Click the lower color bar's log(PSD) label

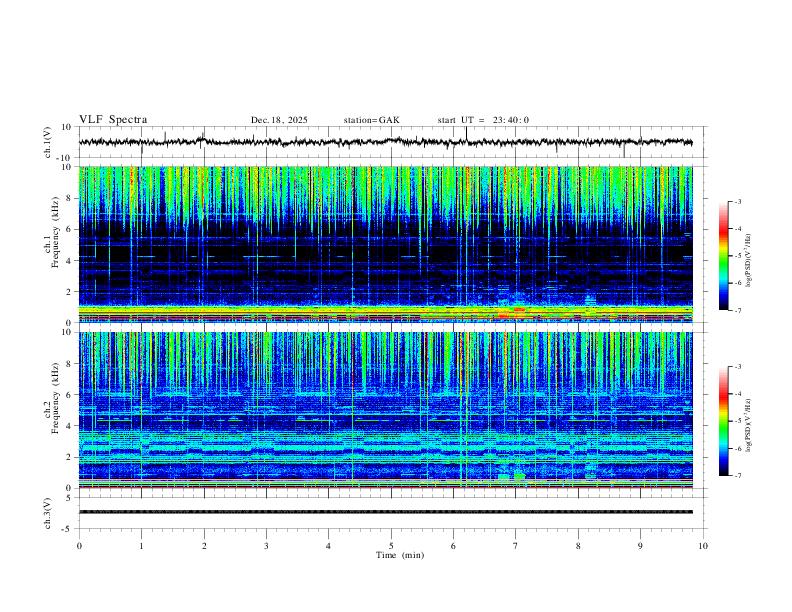tap(748, 426)
